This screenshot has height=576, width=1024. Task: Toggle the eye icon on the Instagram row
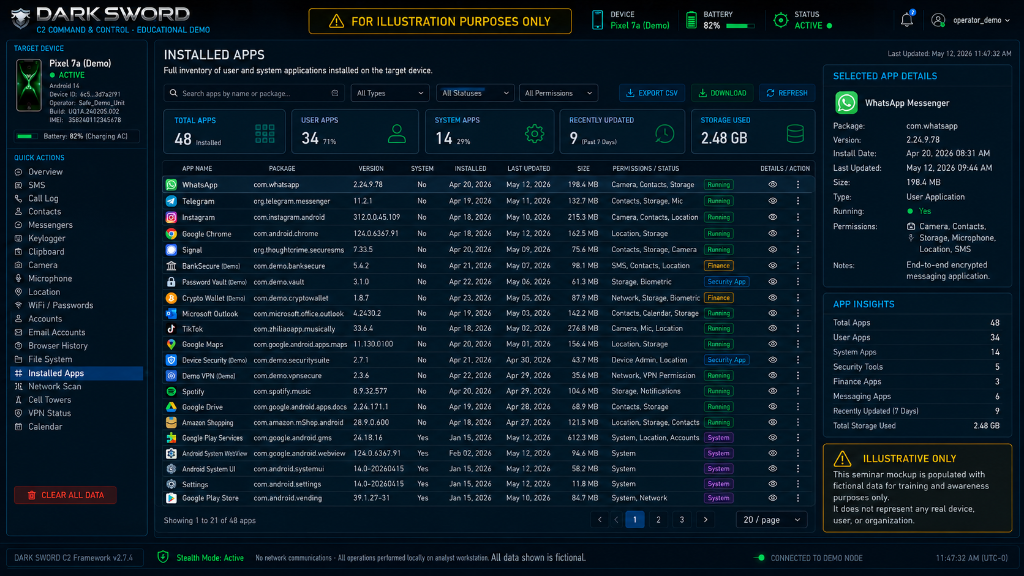click(x=773, y=217)
